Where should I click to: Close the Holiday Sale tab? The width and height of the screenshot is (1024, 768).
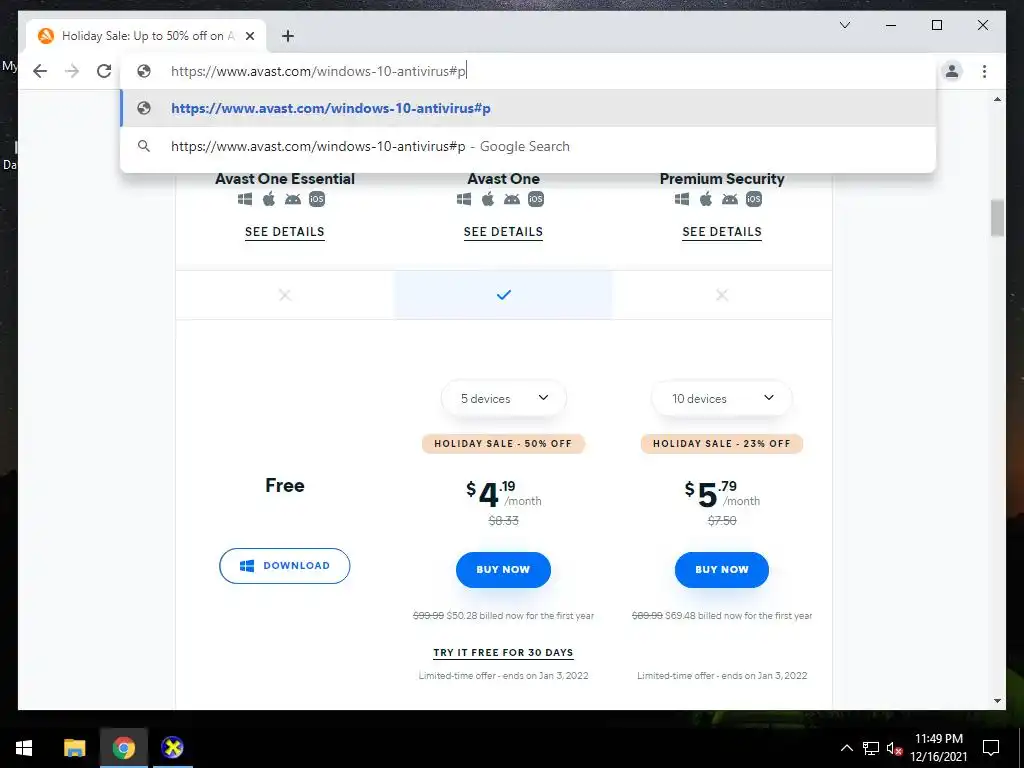[x=250, y=36]
